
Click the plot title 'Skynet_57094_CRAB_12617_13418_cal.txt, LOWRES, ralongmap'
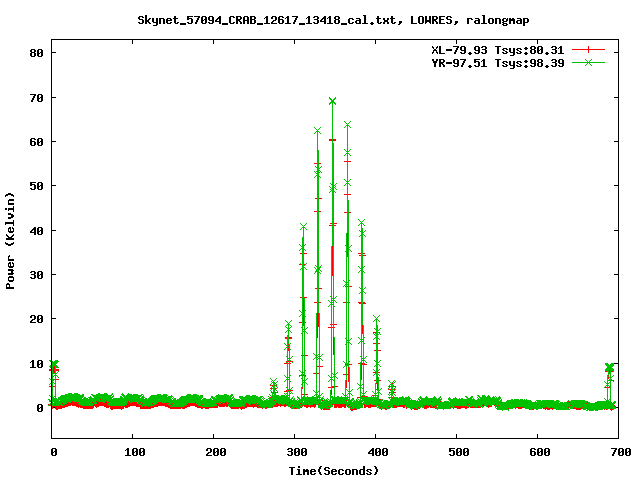[333, 20]
